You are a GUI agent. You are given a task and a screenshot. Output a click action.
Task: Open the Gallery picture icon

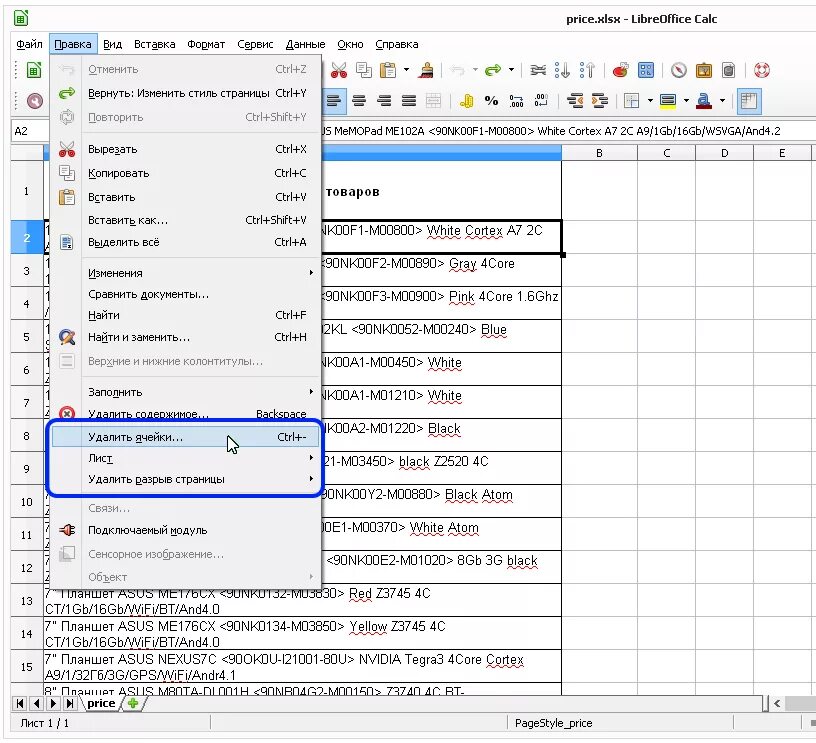click(x=704, y=70)
